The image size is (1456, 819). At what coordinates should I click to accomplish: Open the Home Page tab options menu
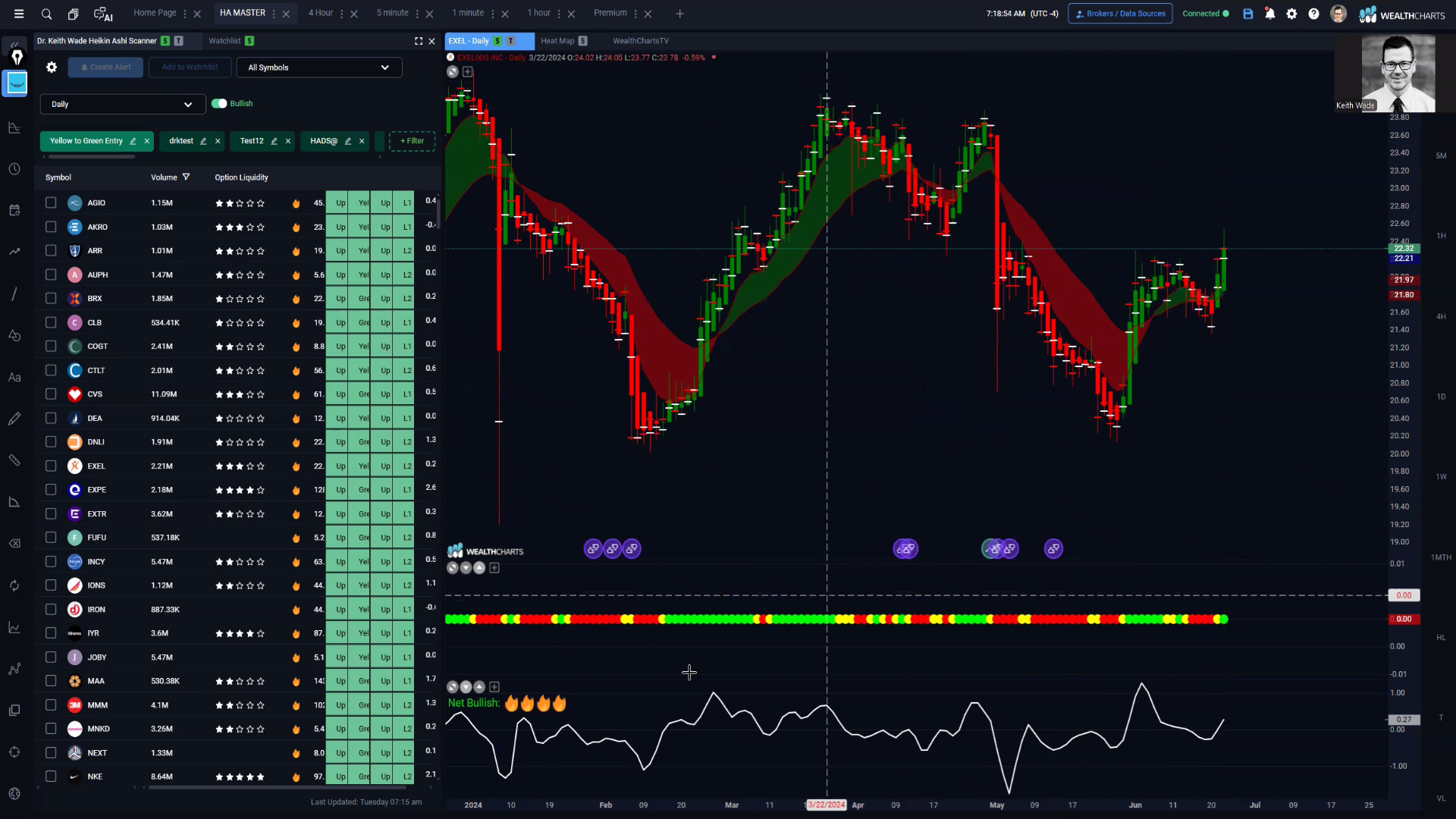pos(185,14)
